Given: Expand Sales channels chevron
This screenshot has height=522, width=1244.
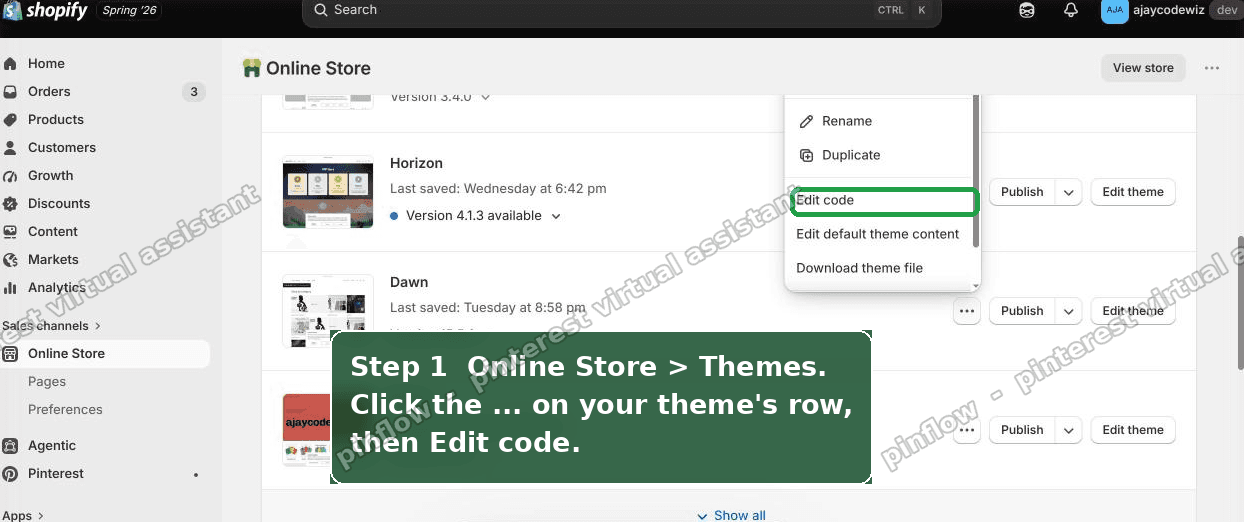Looking at the screenshot, I should point(98,326).
